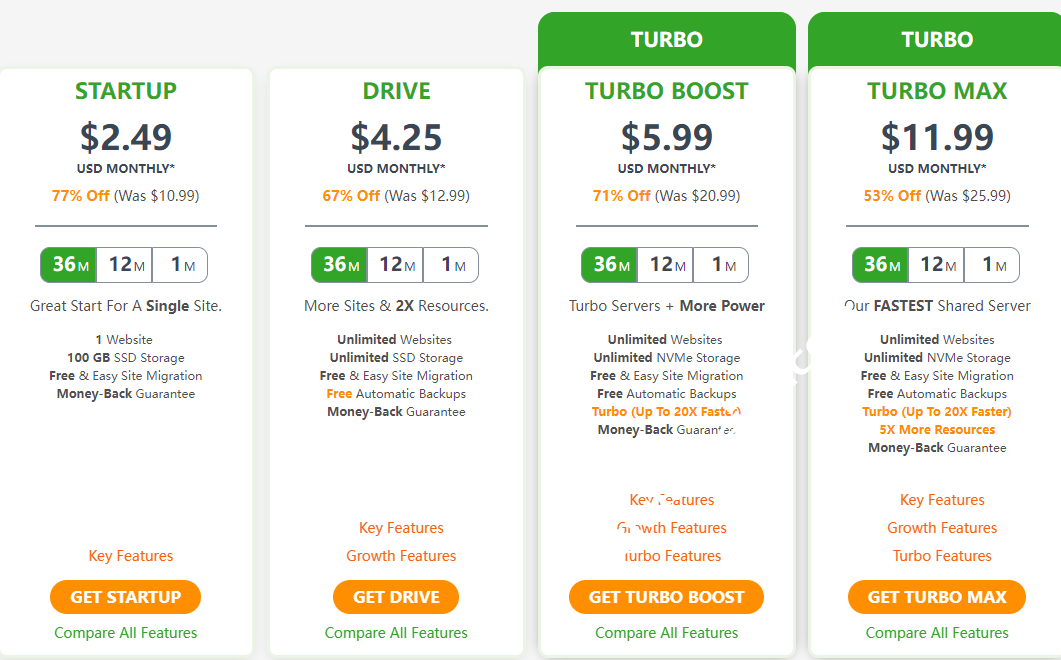Open Growth Features for Turbo Max

tap(942, 528)
